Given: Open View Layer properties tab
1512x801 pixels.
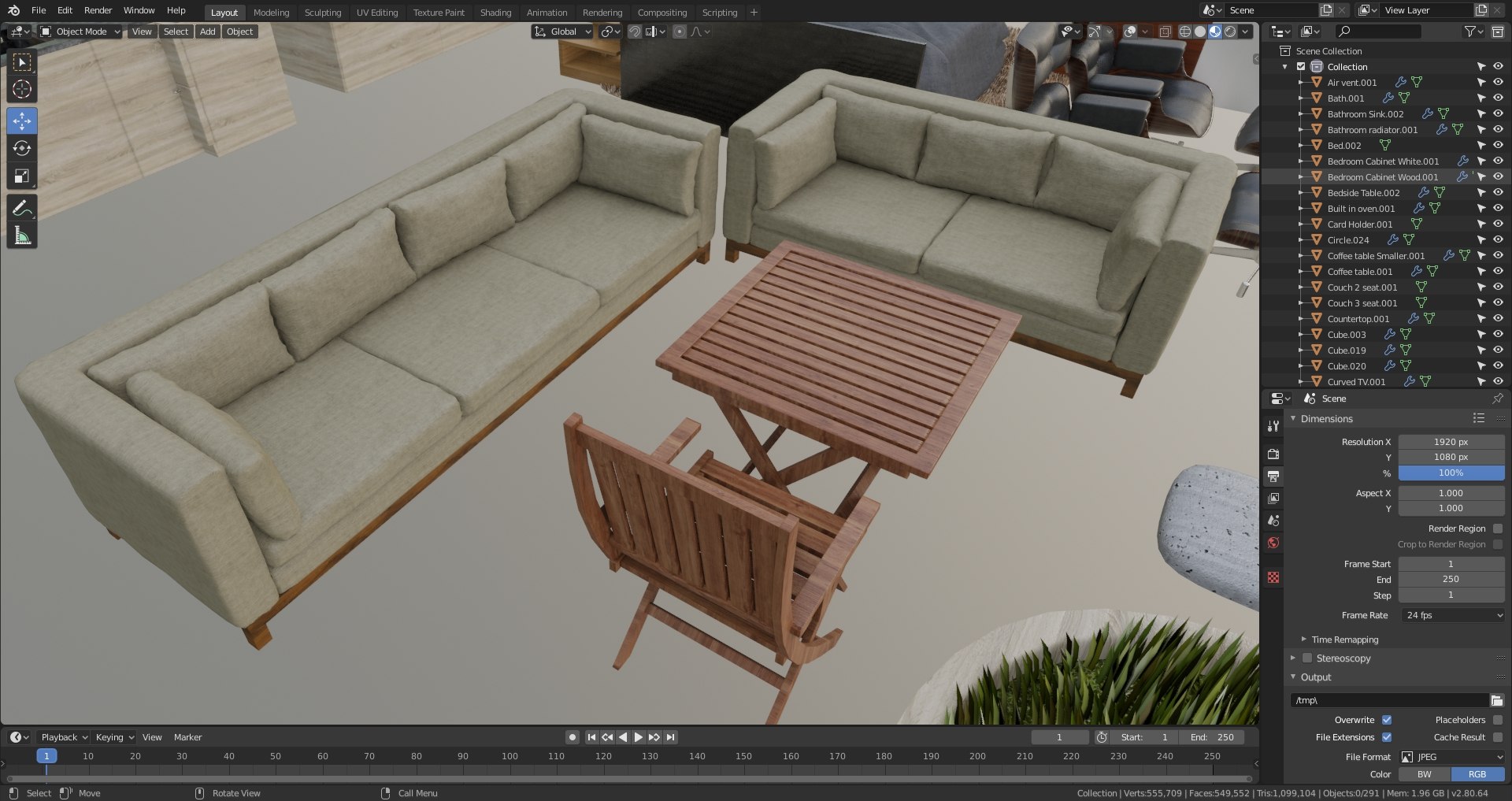Looking at the screenshot, I should [x=1273, y=499].
